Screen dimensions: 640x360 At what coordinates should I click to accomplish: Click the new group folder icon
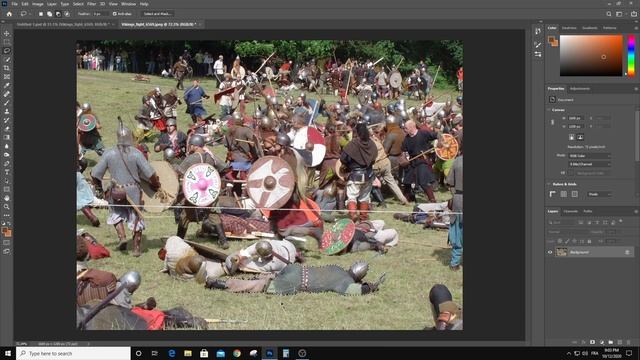[611, 342]
